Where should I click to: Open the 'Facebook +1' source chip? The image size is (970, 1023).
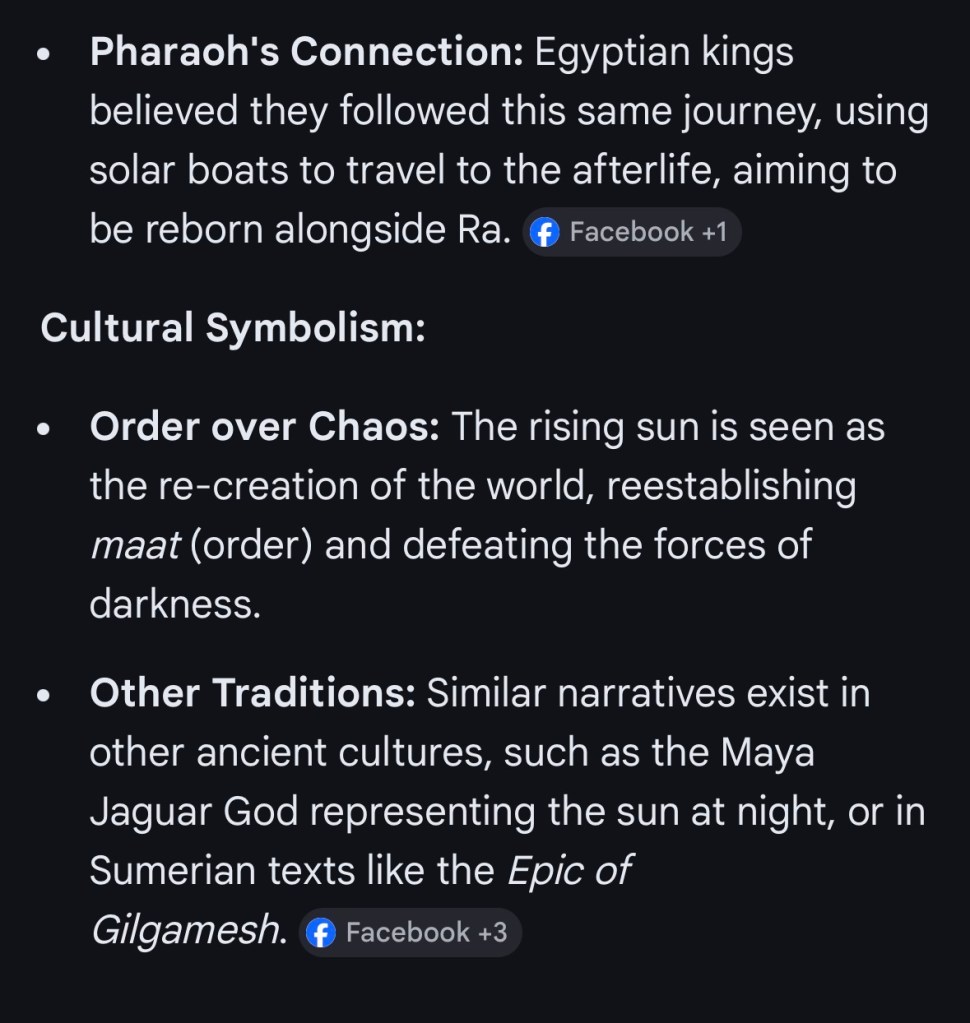(631, 233)
